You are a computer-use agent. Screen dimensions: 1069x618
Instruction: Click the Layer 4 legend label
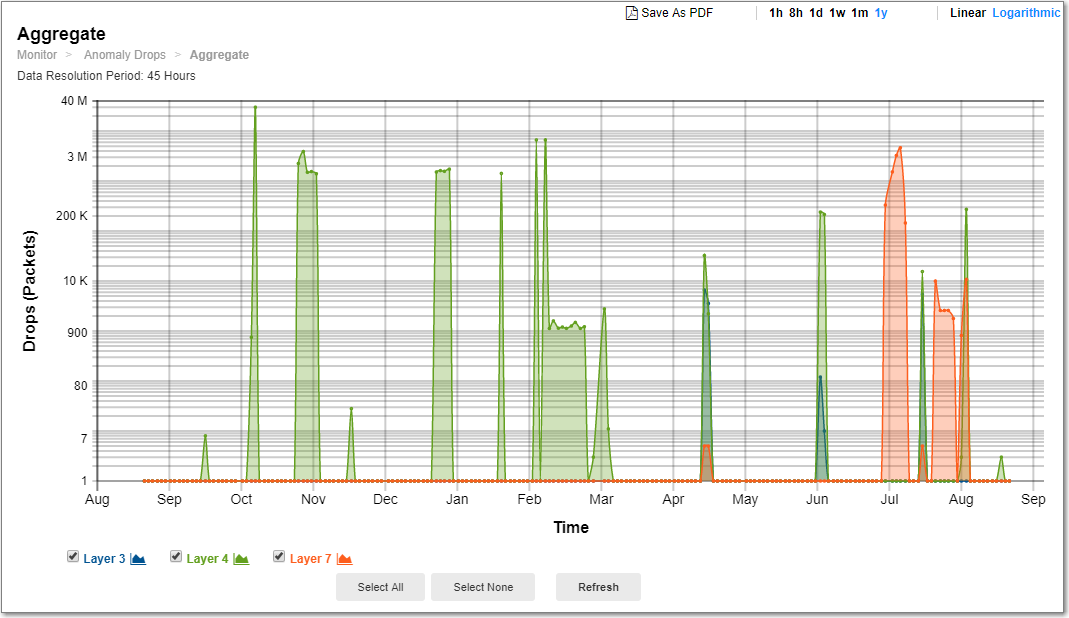tap(207, 559)
